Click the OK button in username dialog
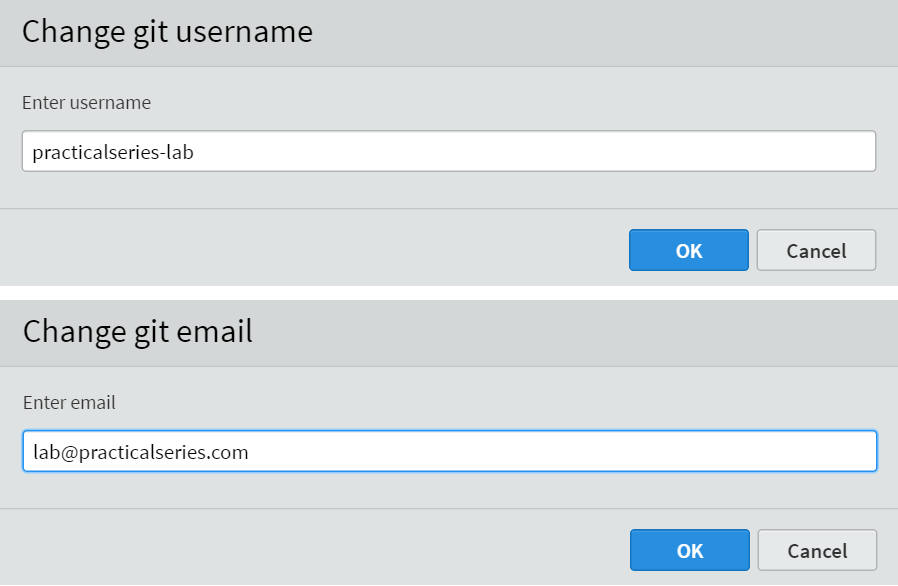Image resolution: width=898 pixels, height=586 pixels. pyautogui.click(x=688, y=250)
